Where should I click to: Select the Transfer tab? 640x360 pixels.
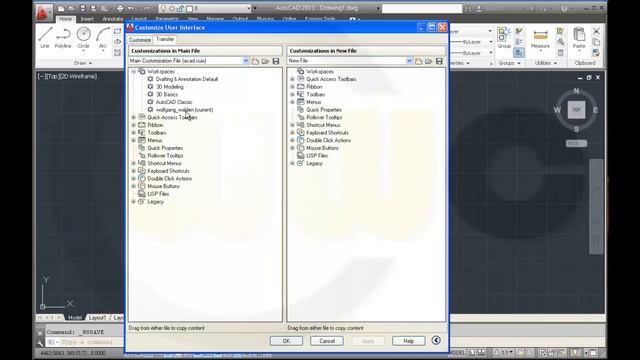click(165, 39)
